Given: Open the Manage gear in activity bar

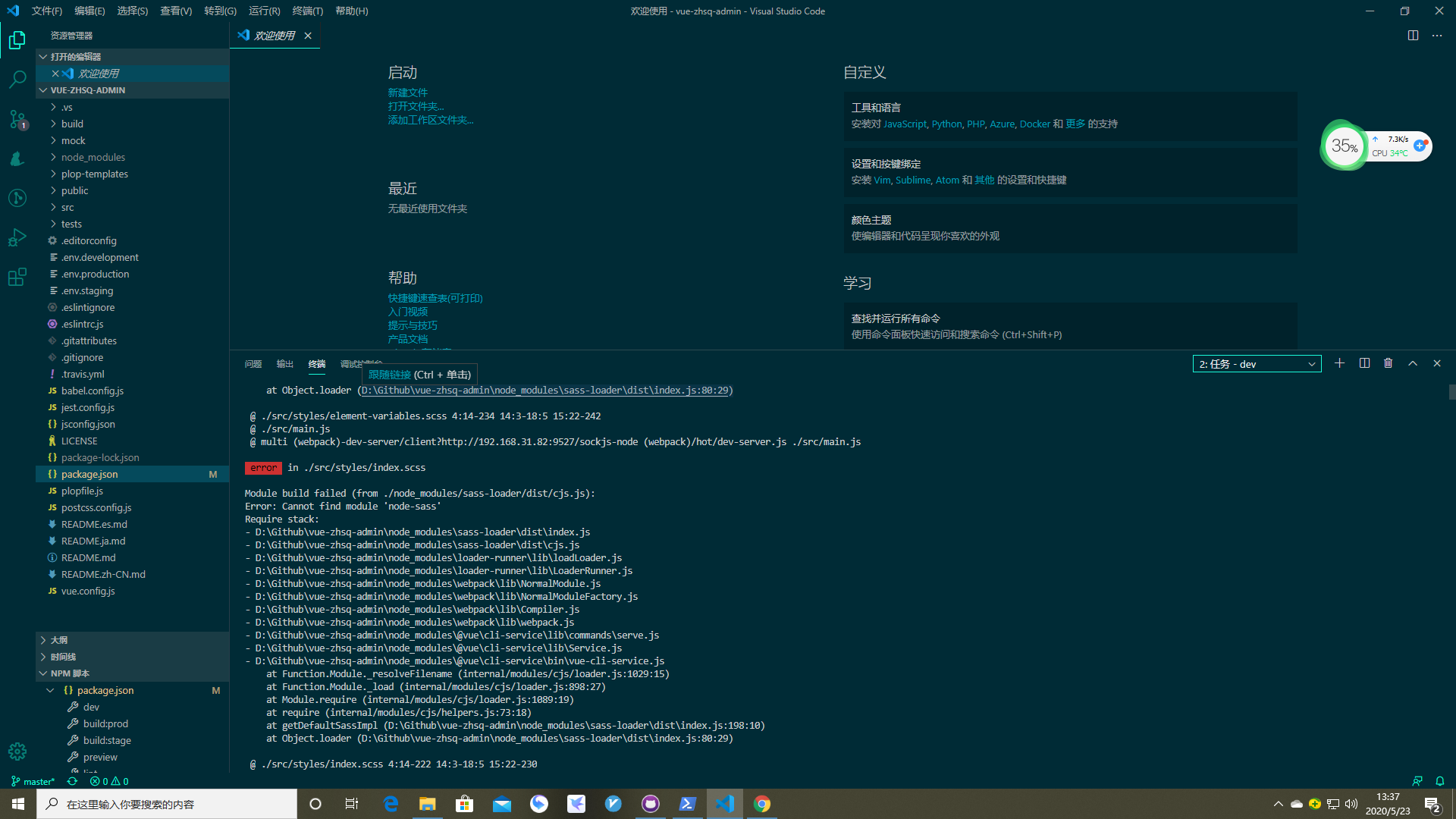Looking at the screenshot, I should pos(17,752).
